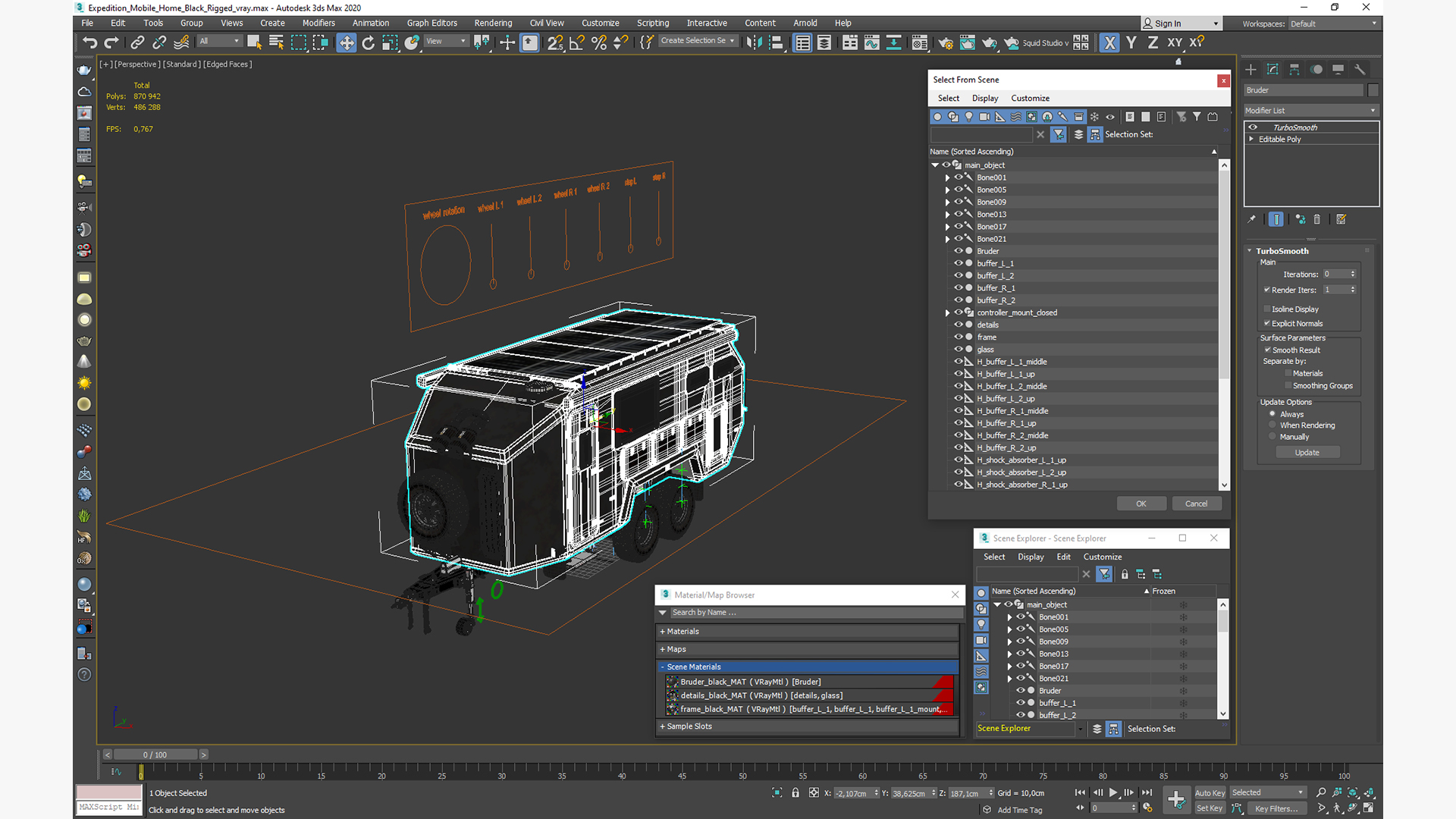Jump to the end of the animation
Viewport: 1456px width, 819px height.
(1147, 792)
